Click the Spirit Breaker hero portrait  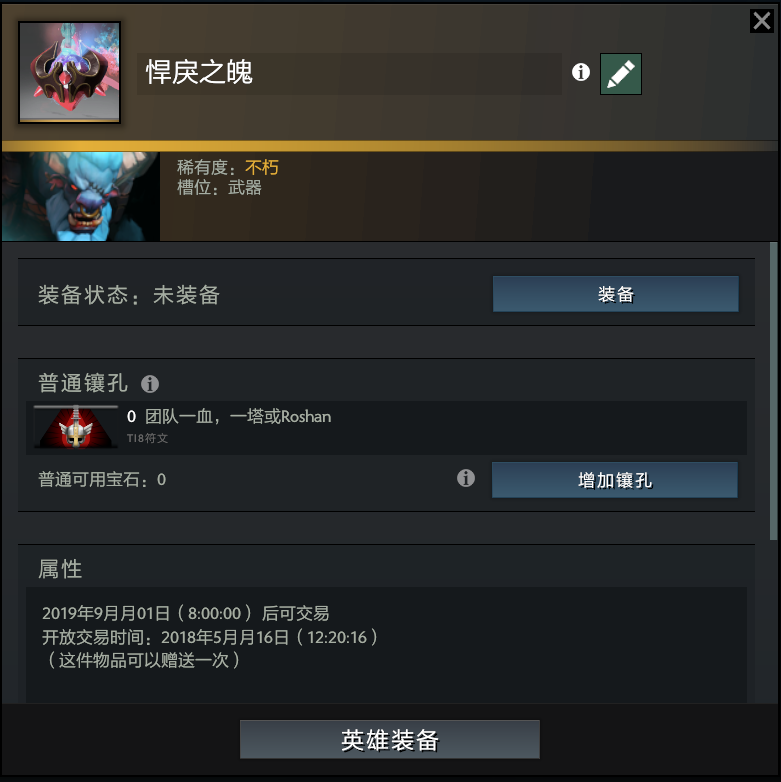pyautogui.click(x=81, y=196)
